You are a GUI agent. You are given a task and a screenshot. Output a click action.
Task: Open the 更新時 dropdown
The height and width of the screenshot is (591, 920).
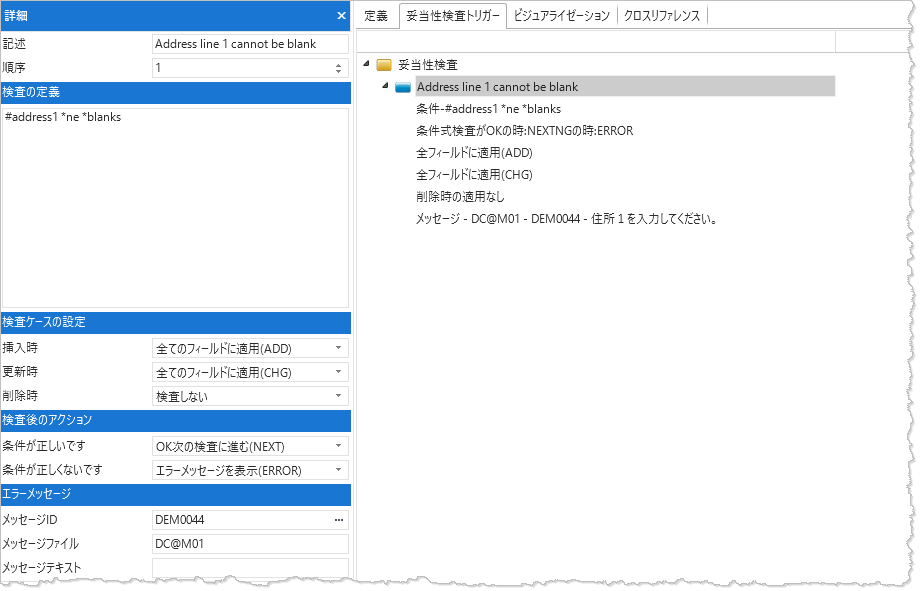(338, 372)
